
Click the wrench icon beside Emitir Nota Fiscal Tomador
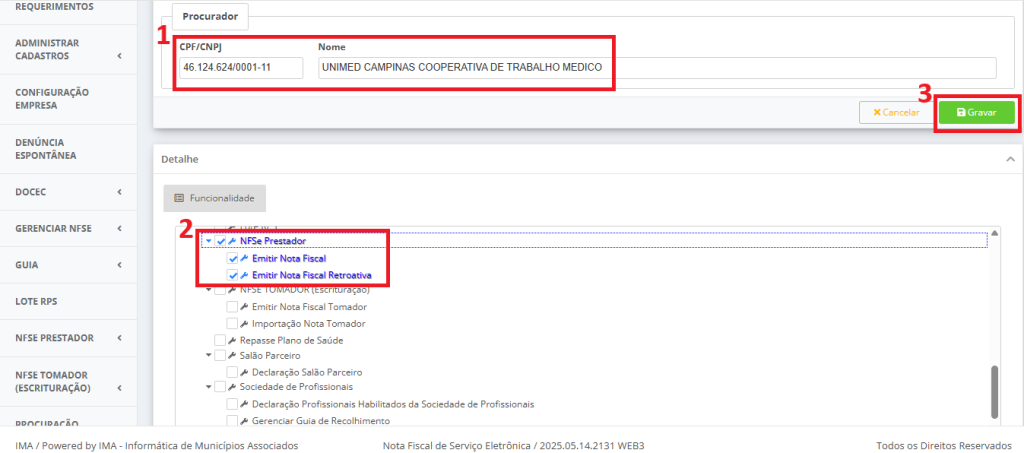click(244, 307)
